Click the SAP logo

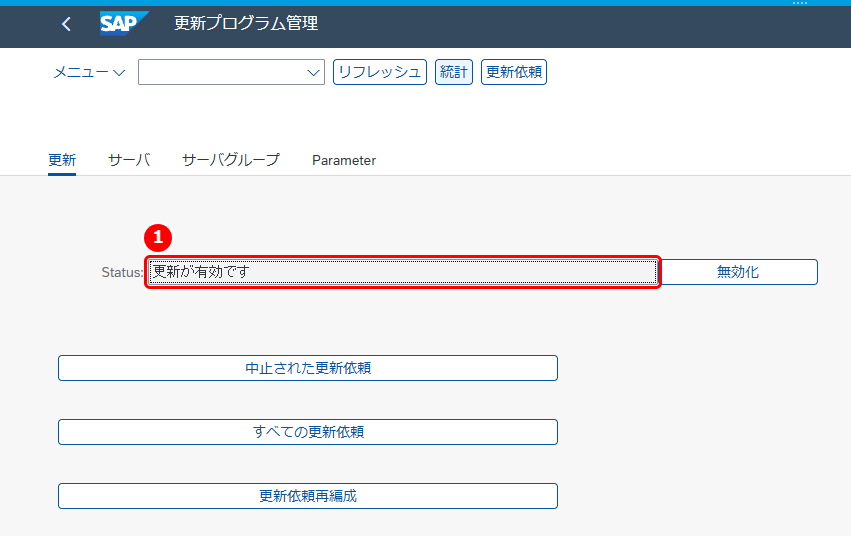coord(124,23)
